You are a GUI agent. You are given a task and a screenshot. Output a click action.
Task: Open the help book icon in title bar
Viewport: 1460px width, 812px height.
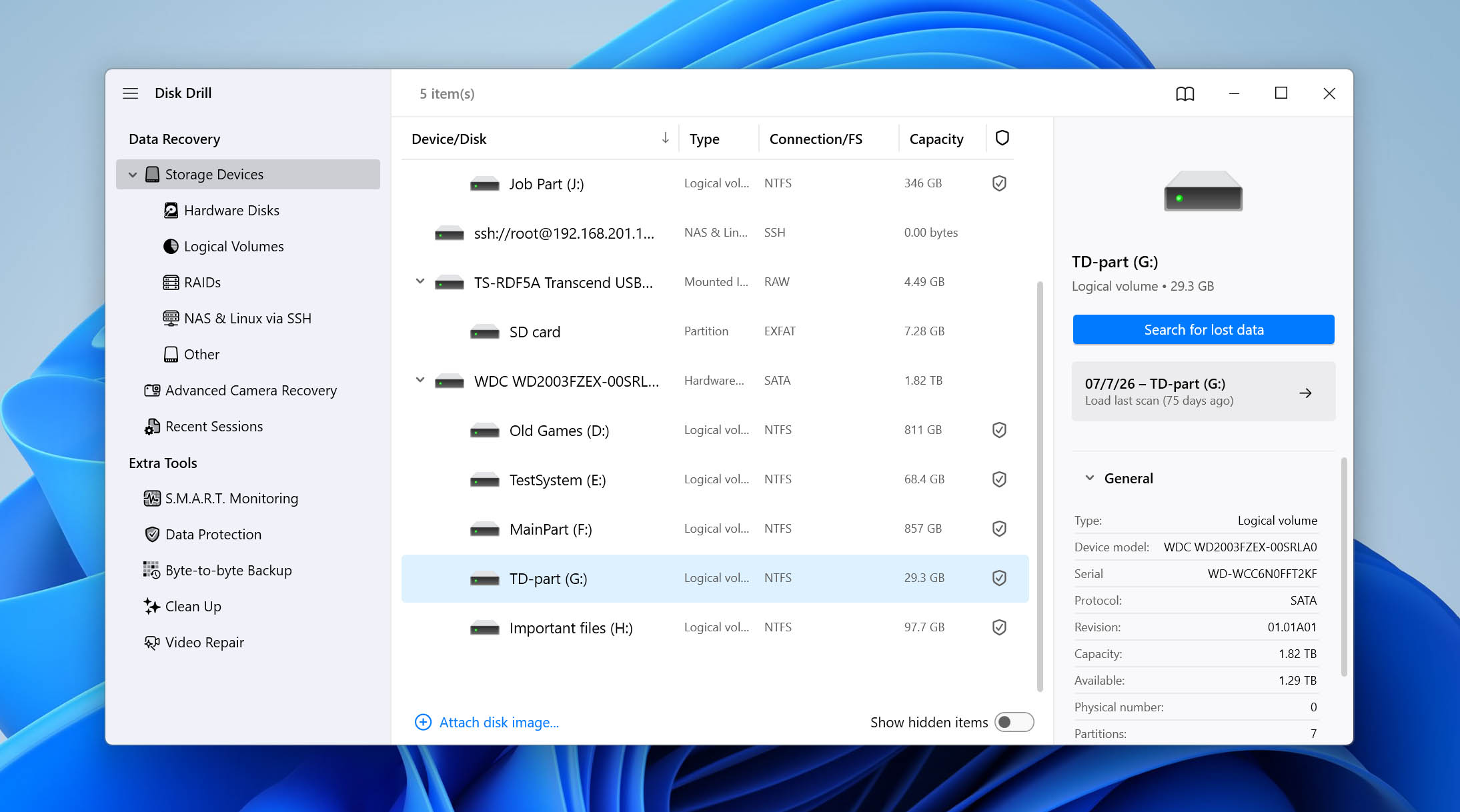tap(1185, 94)
